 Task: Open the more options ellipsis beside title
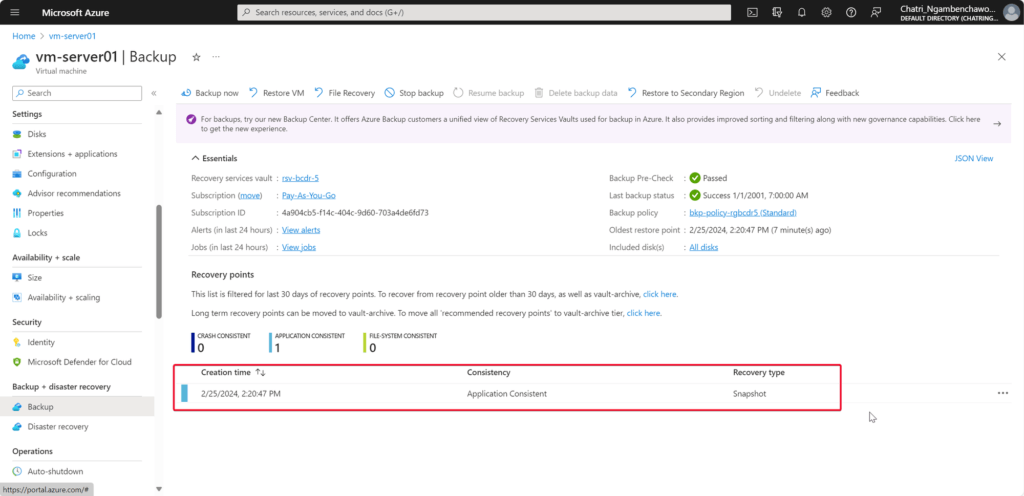216,57
